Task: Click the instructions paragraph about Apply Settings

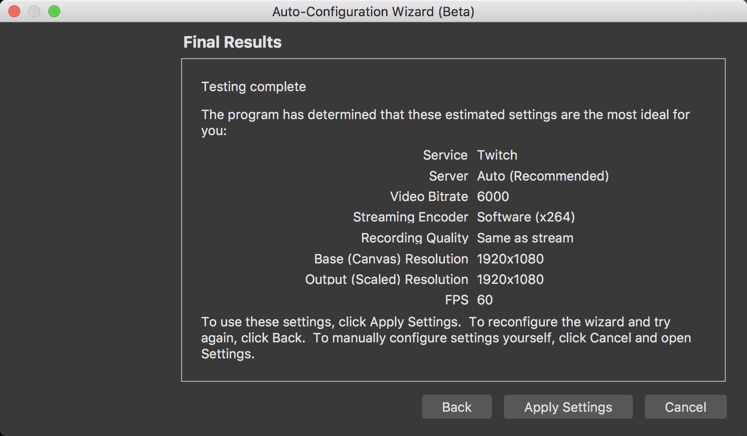Action: 445,338
